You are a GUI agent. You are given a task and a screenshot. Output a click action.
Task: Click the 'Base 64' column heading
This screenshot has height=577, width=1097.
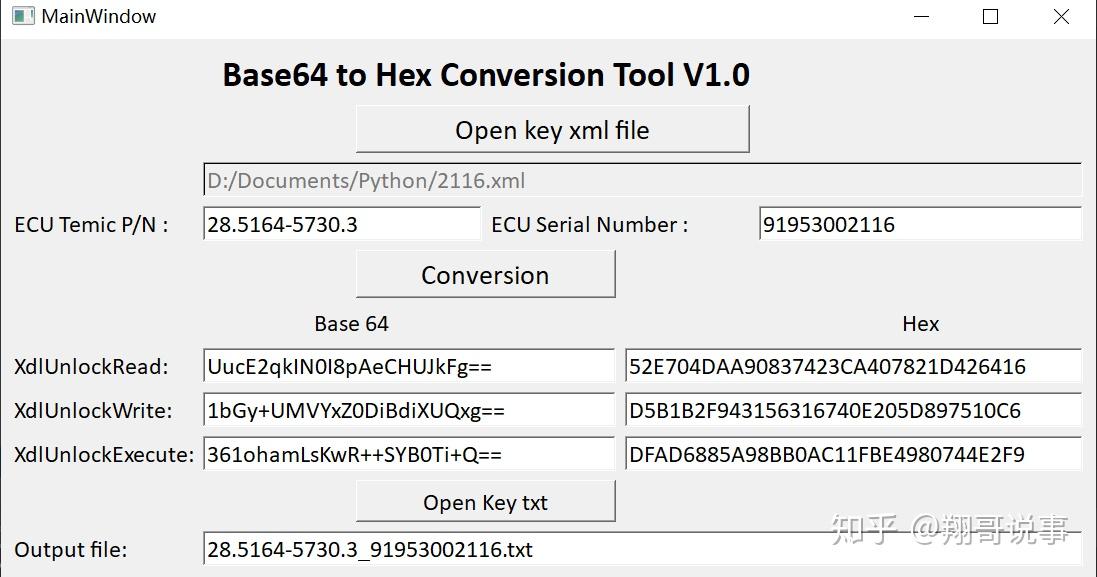(x=351, y=324)
